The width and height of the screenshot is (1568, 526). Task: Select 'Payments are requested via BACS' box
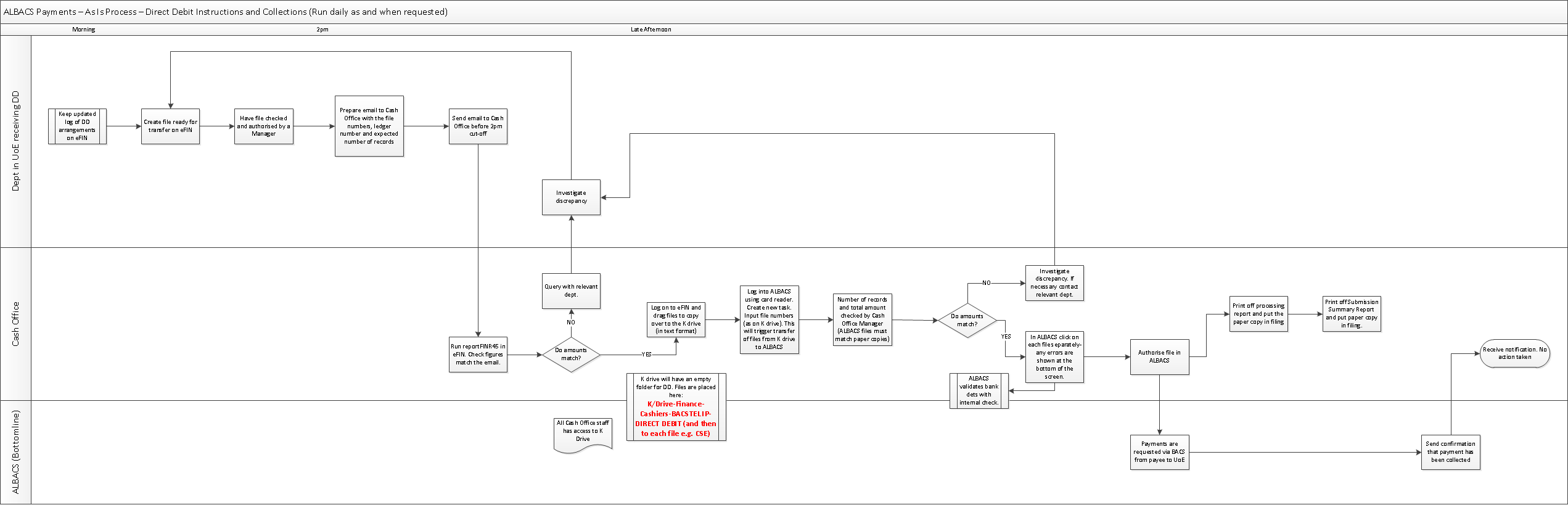1159,452
